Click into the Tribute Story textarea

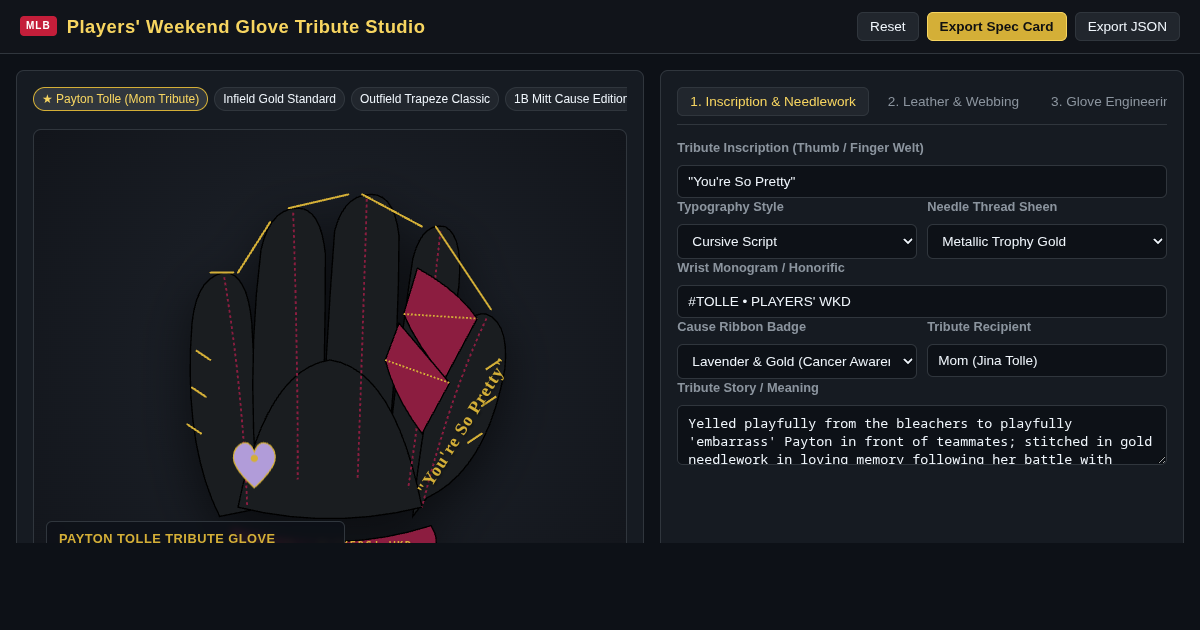click(x=922, y=435)
